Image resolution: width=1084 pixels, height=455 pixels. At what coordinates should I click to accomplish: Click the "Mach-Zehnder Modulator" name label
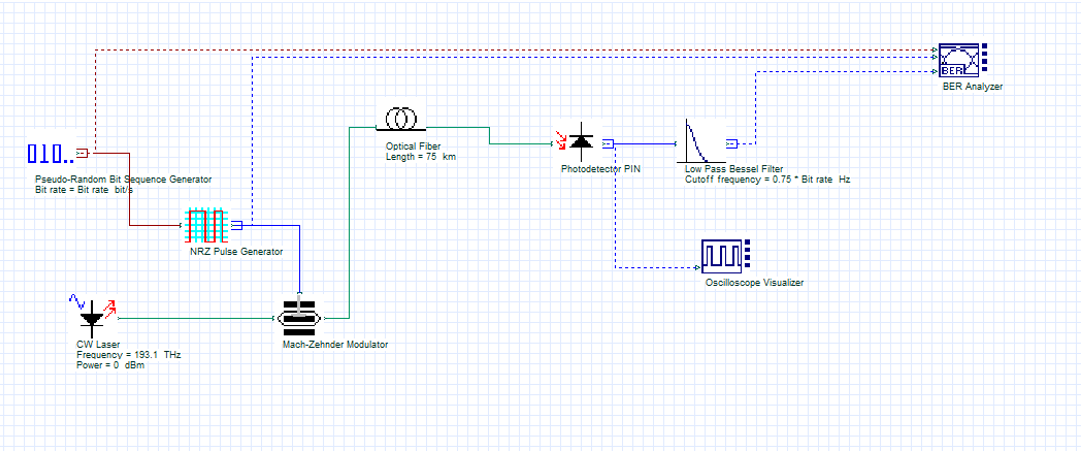pos(335,345)
